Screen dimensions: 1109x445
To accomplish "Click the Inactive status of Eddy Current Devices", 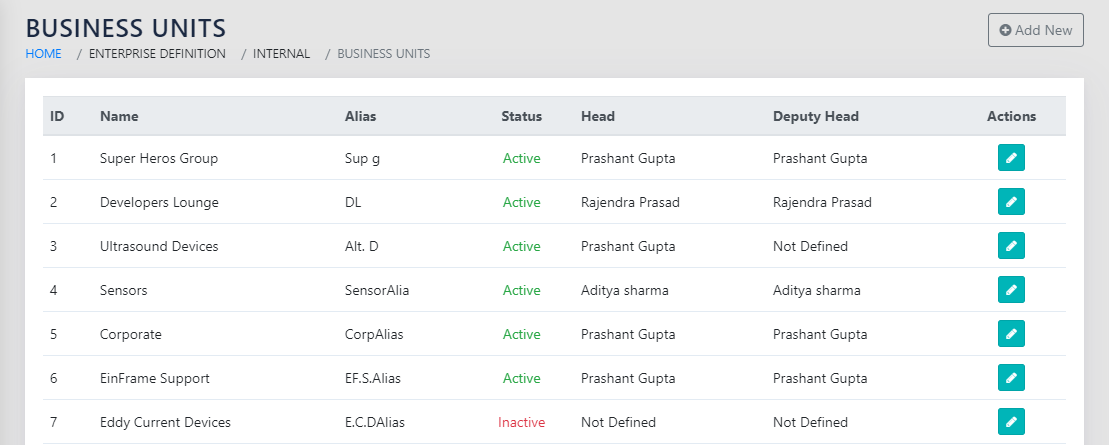I will point(521,422).
